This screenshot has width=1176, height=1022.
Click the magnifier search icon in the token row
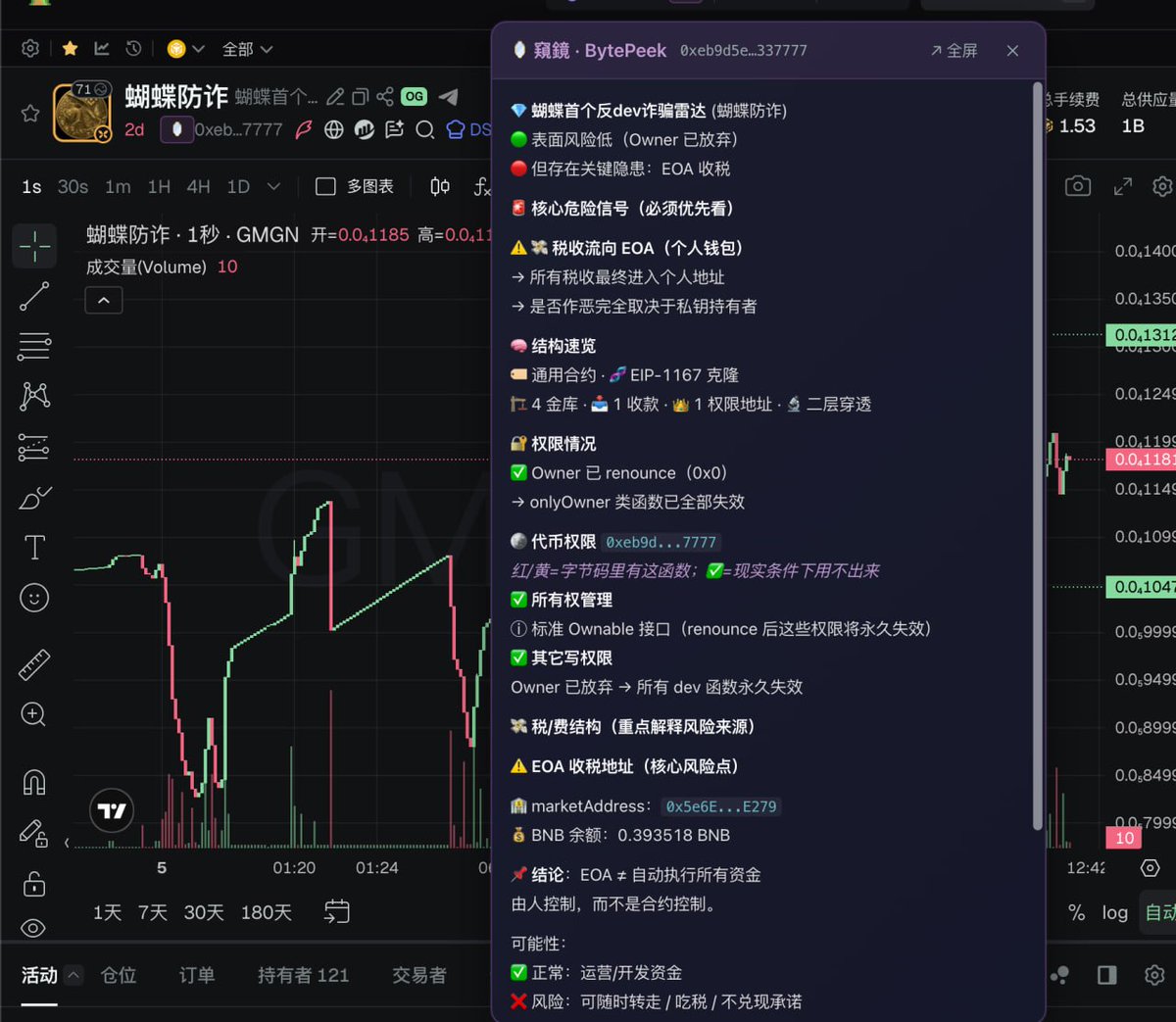pos(424,129)
